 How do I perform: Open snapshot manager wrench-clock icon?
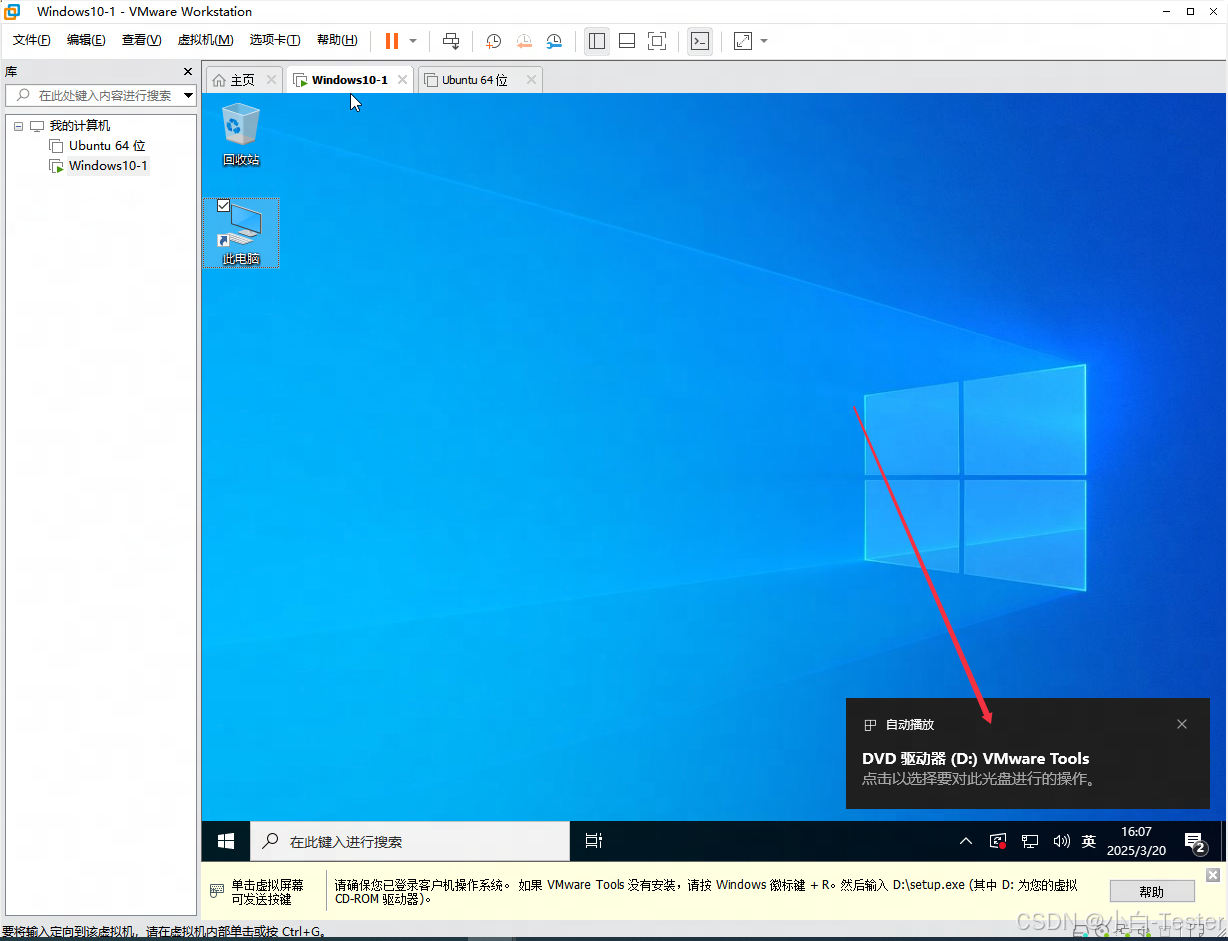pos(554,41)
